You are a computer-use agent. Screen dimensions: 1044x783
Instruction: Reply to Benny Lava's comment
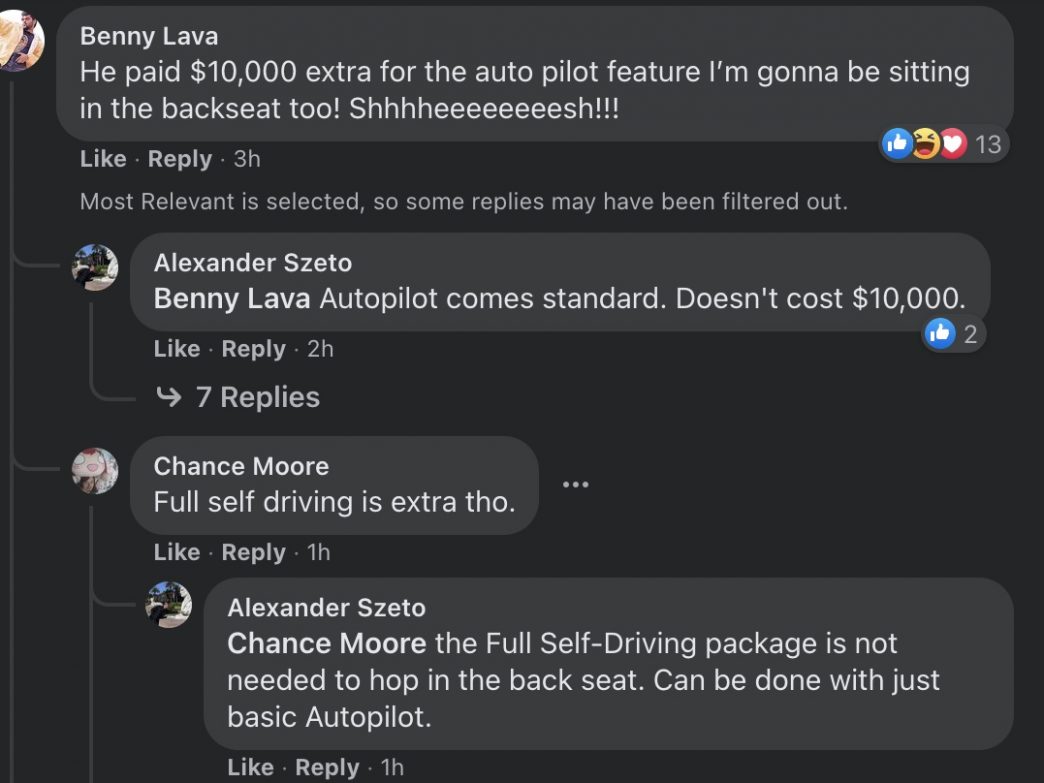coord(180,159)
